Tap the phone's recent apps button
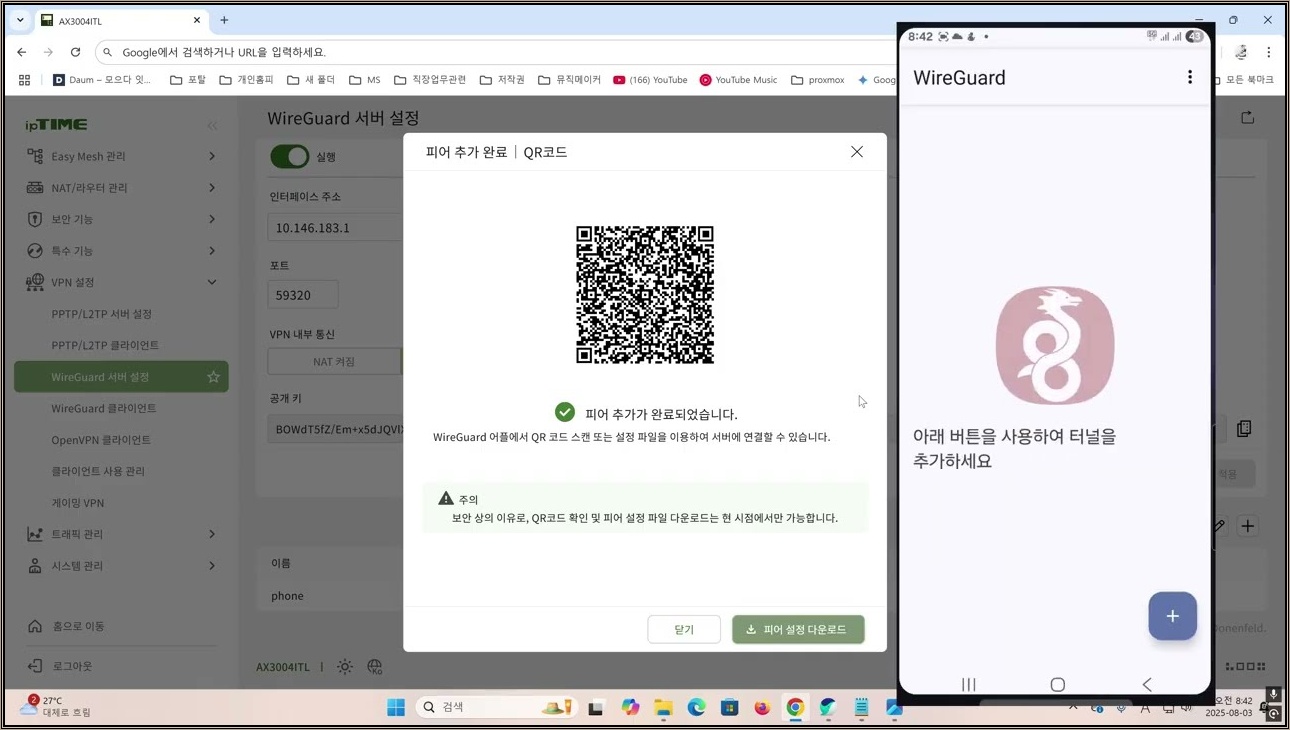Screen dimensions: 1290x730 point(968,684)
